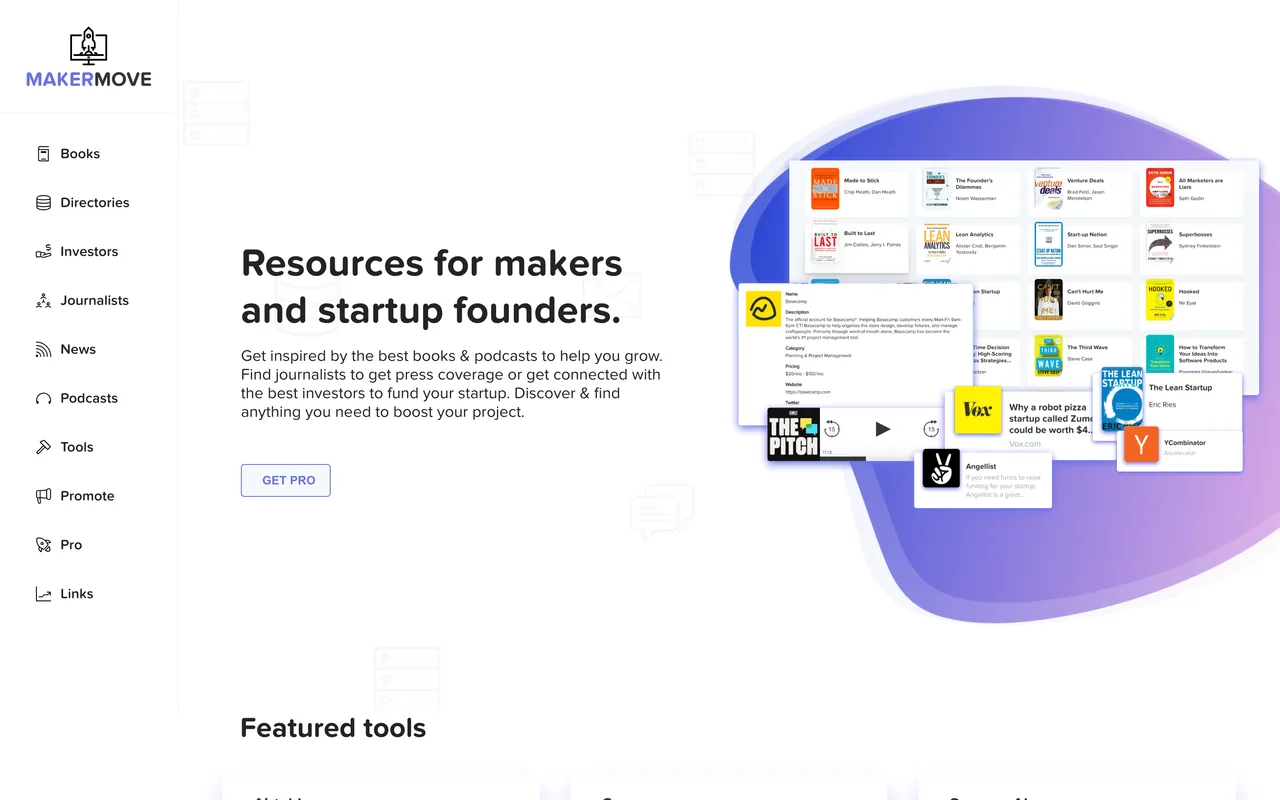Open the Books section in sidebar
Image resolution: width=1280 pixels, height=800 pixels.
point(80,154)
